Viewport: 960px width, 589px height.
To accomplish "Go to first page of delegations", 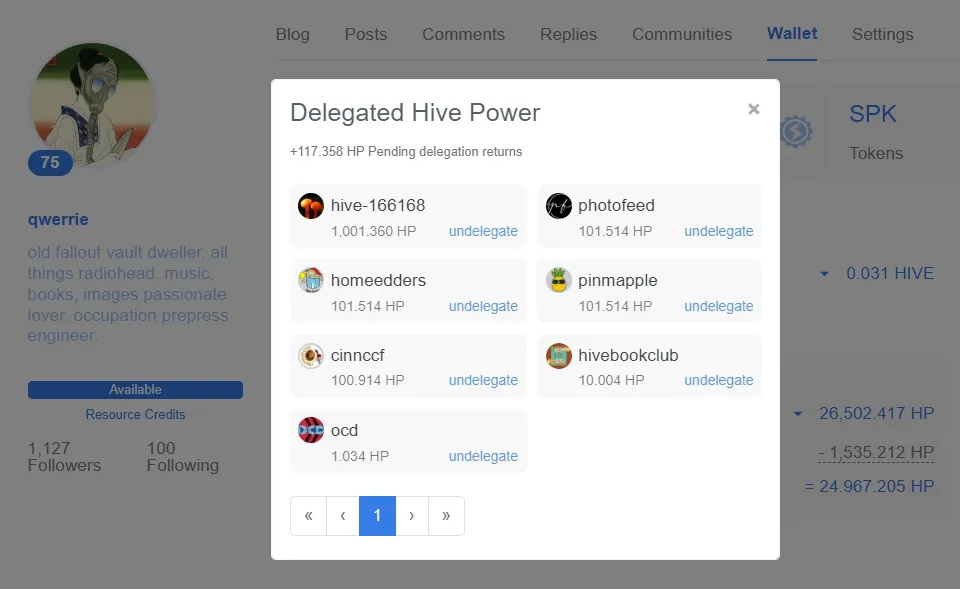I will pos(309,516).
